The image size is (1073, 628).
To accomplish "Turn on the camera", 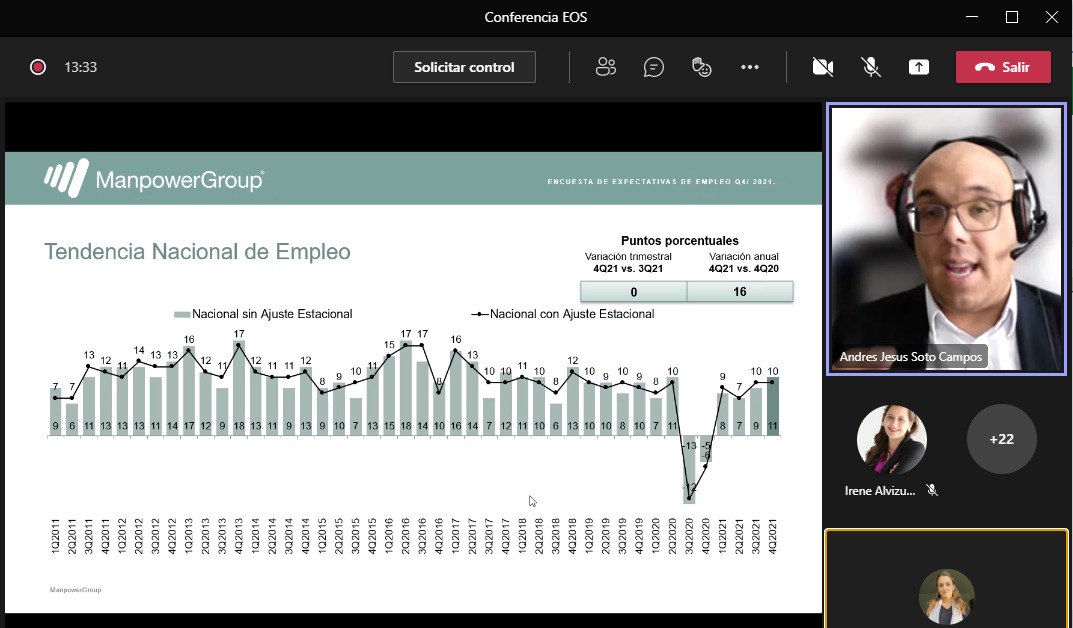I will point(822,67).
